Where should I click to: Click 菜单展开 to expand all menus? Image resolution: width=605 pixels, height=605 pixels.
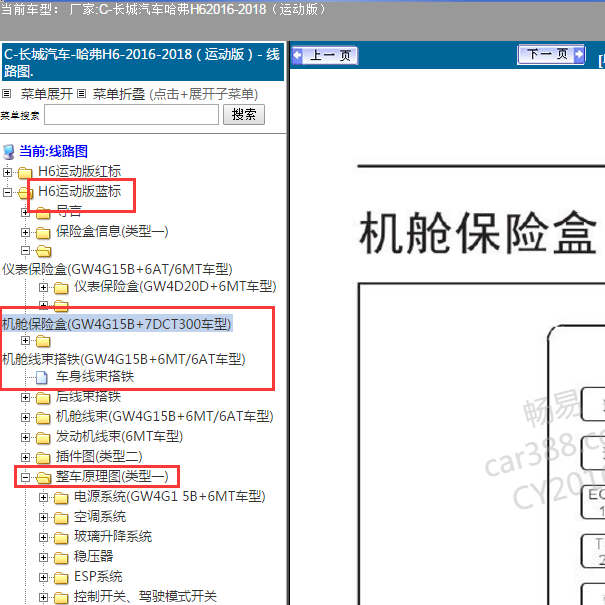click(47, 94)
